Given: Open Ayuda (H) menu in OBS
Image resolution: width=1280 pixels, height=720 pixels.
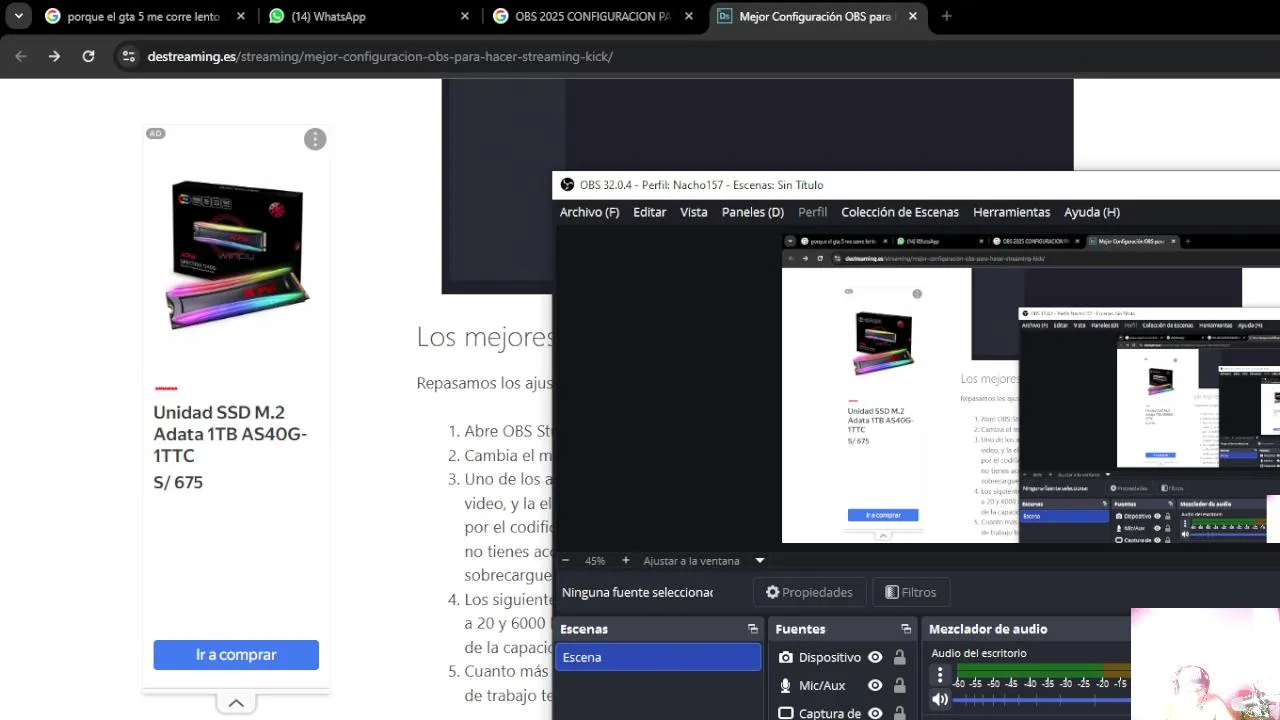Looking at the screenshot, I should [1092, 212].
